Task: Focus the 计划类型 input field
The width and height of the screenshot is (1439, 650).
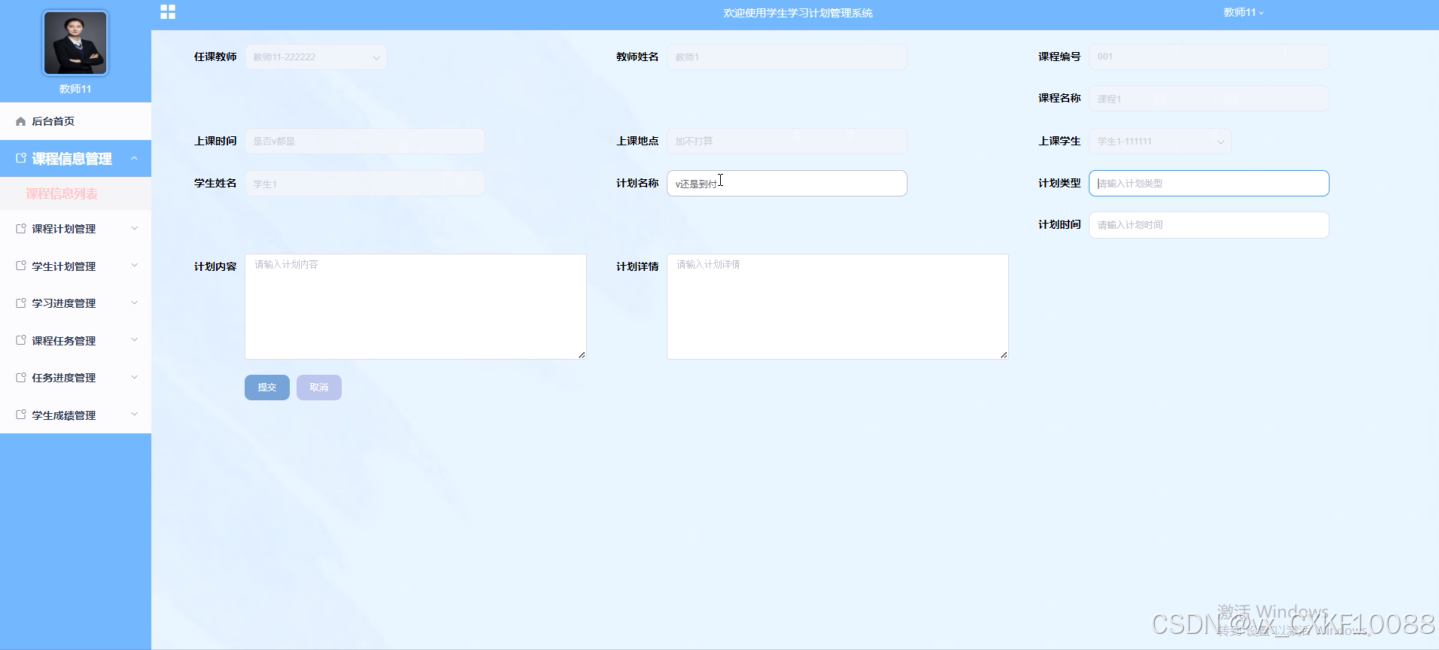Action: pyautogui.click(x=1209, y=183)
